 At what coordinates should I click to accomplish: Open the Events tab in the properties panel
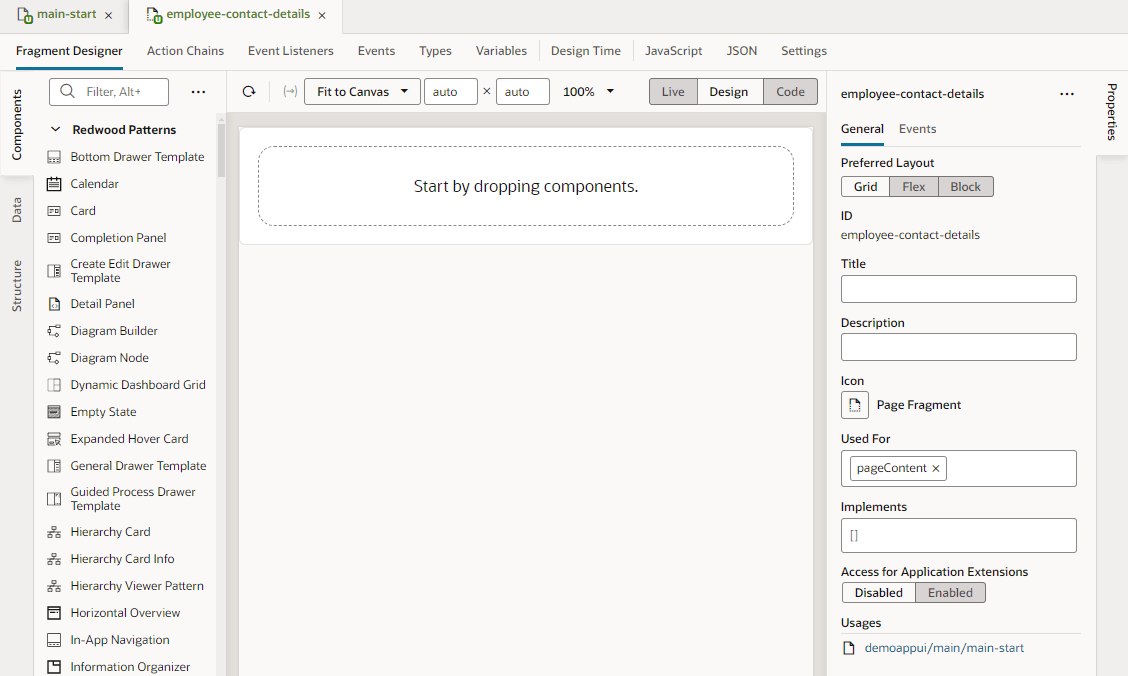coord(917,129)
